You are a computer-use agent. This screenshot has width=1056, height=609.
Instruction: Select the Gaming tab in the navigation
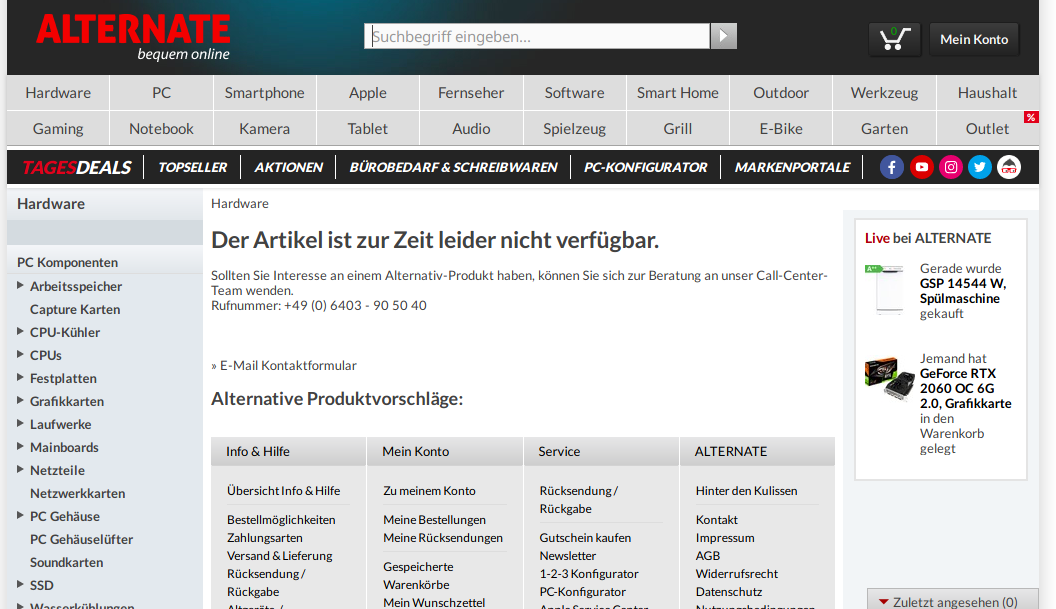click(x=57, y=128)
